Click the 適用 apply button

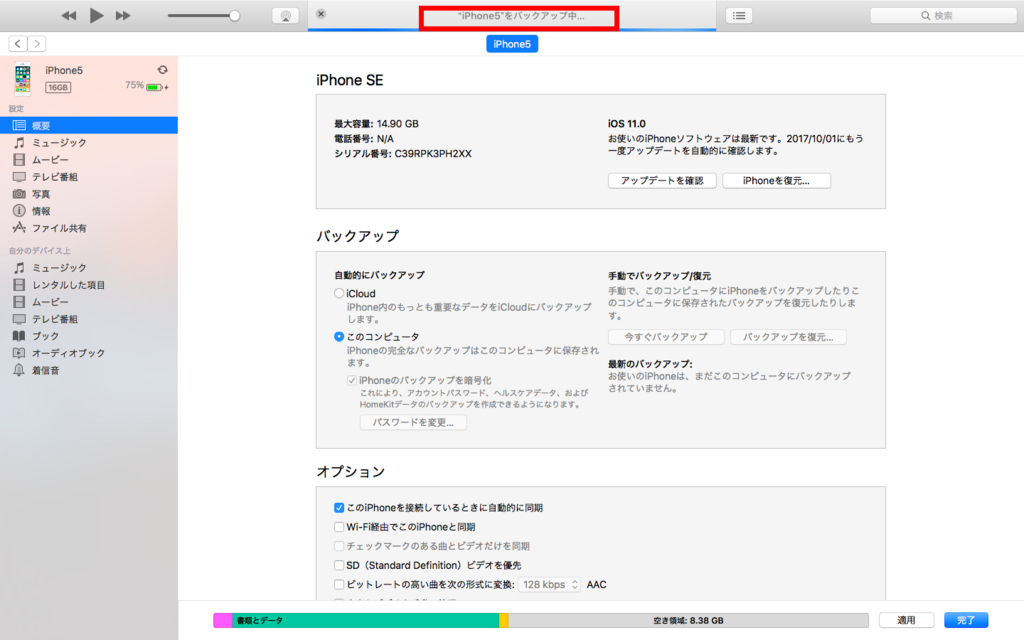pyautogui.click(x=906, y=620)
